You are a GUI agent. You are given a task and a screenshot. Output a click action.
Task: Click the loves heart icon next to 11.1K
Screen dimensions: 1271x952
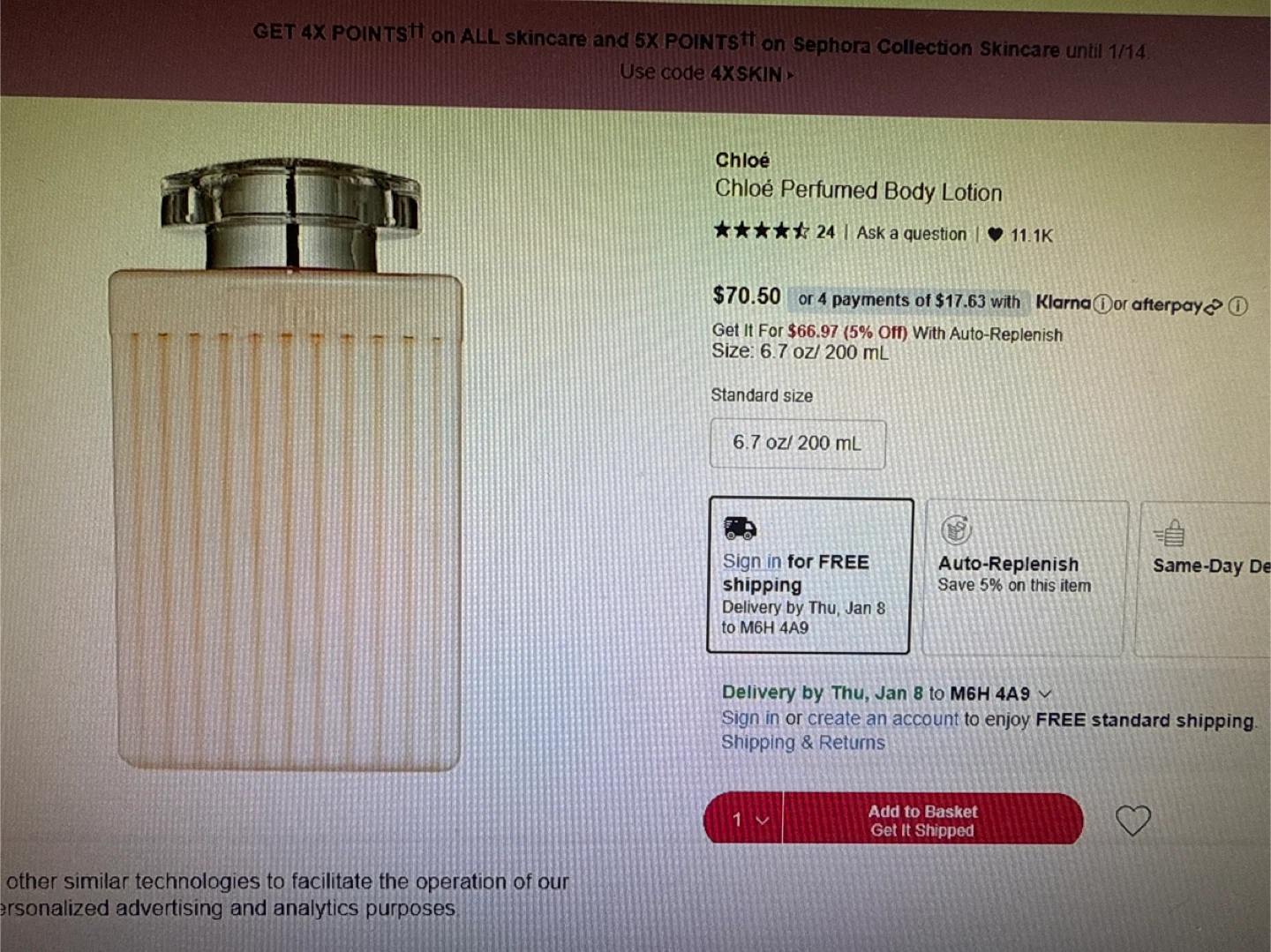pos(996,235)
